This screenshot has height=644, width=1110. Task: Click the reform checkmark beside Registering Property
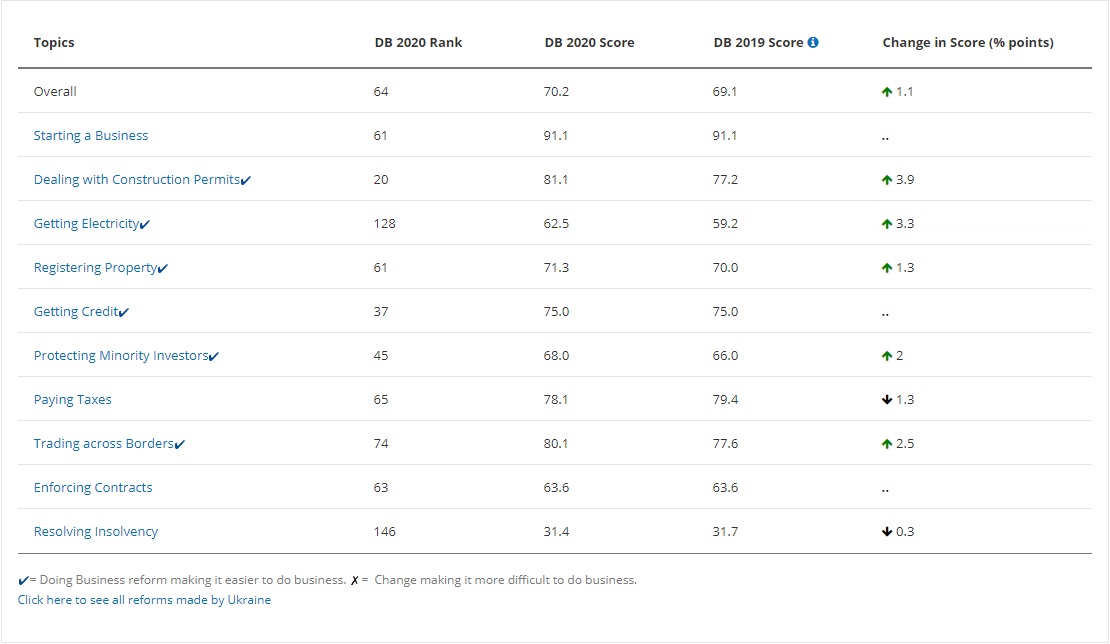pos(163,269)
